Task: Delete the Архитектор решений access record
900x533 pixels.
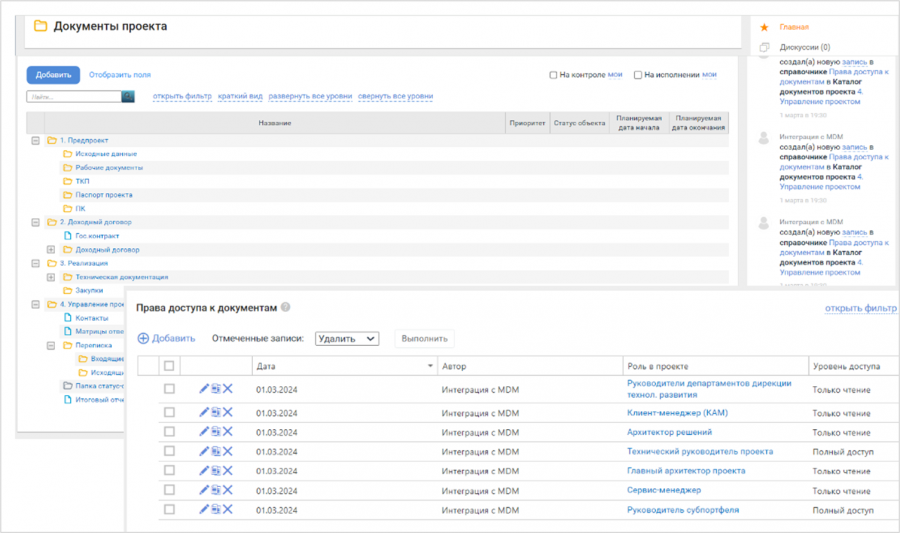Action: (x=228, y=431)
